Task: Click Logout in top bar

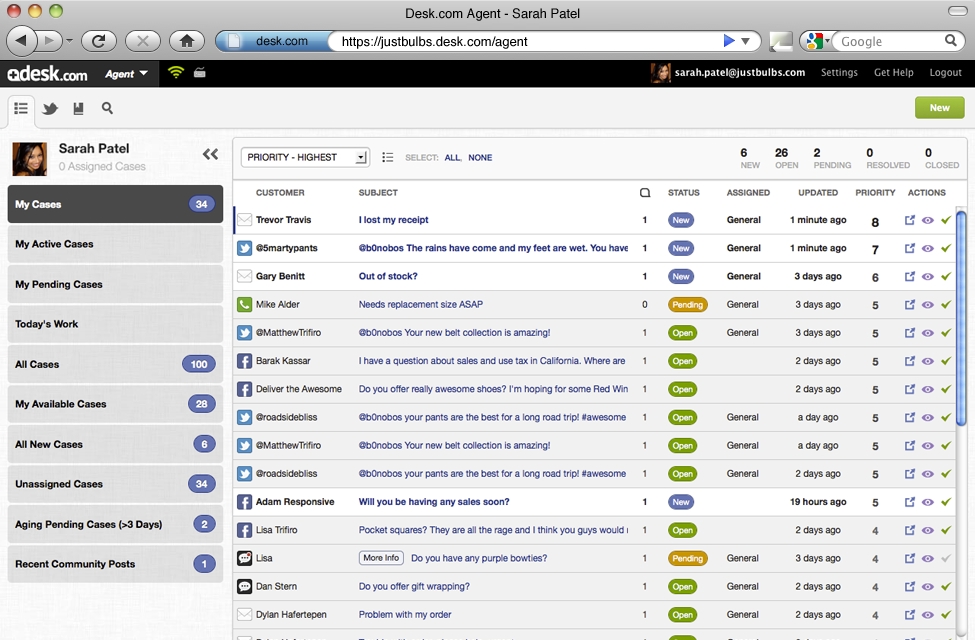Action: (945, 73)
